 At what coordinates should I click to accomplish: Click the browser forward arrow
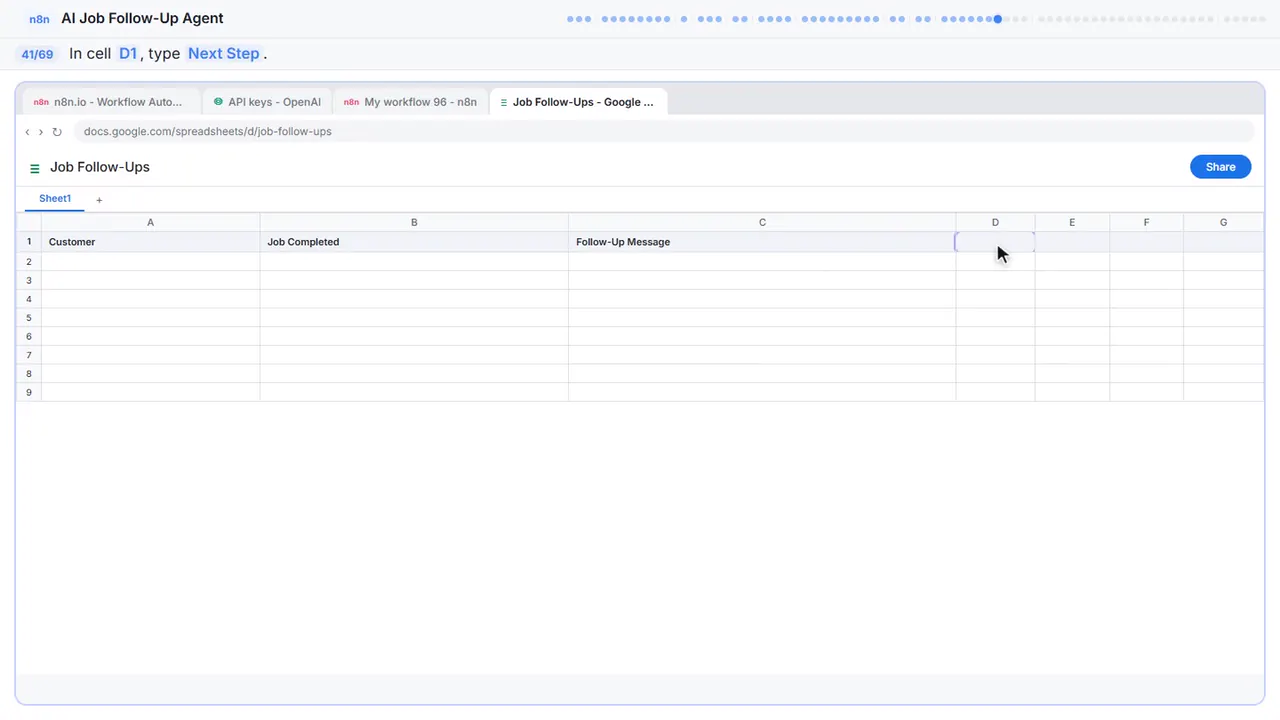pyautogui.click(x=41, y=132)
